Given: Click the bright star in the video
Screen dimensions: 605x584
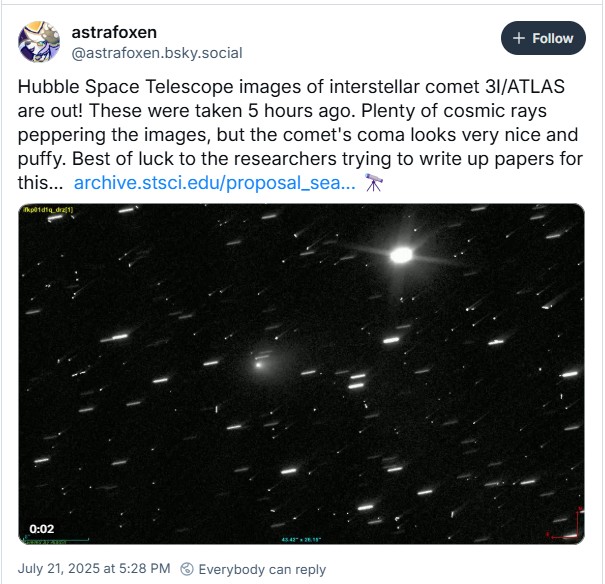Looking at the screenshot, I should (401, 255).
